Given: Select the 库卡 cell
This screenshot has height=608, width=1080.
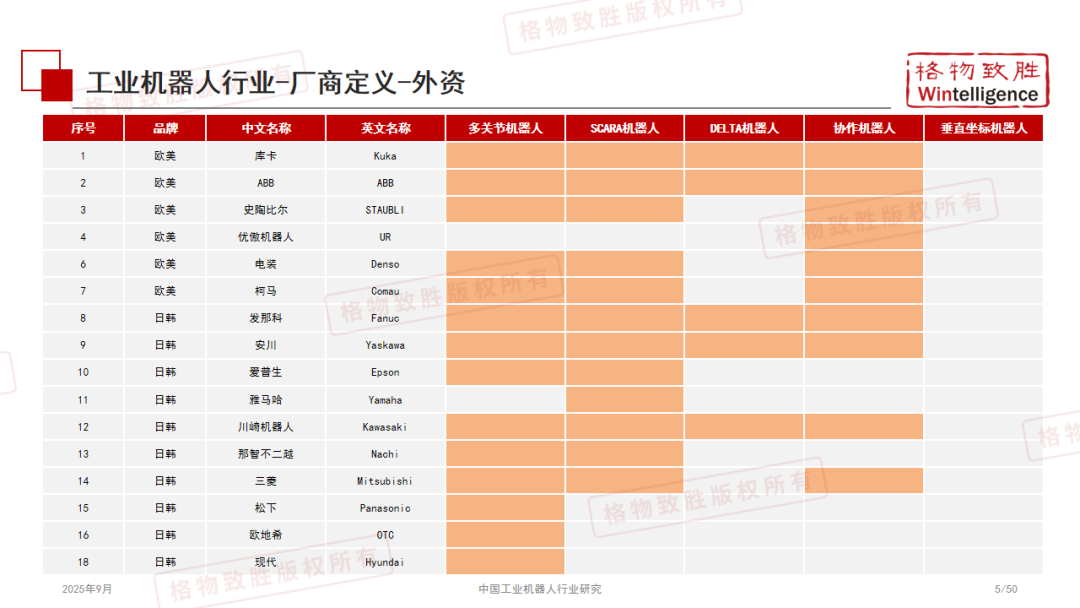Looking at the screenshot, I should click(x=266, y=156).
